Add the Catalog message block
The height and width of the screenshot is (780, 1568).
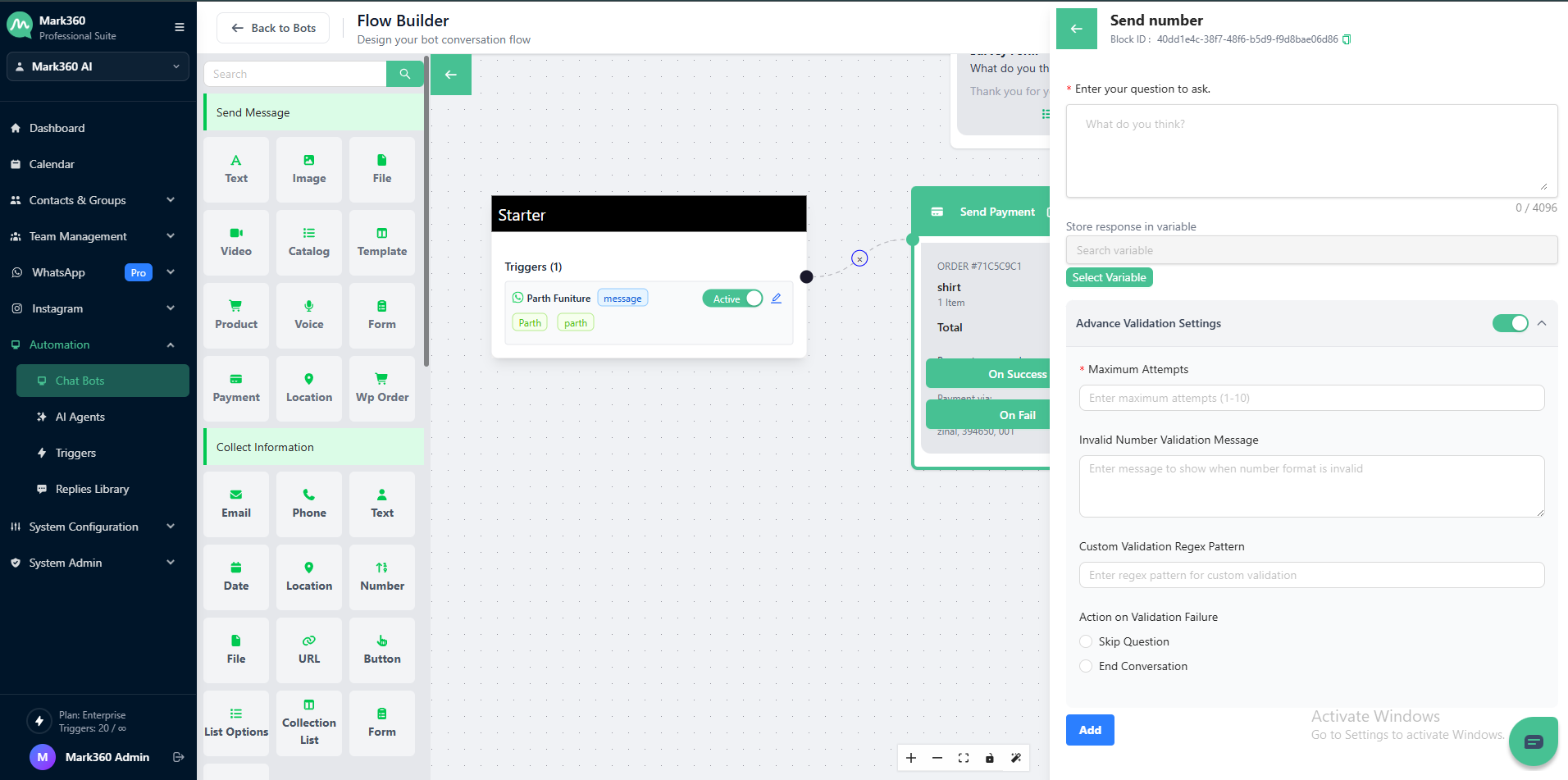pos(309,242)
